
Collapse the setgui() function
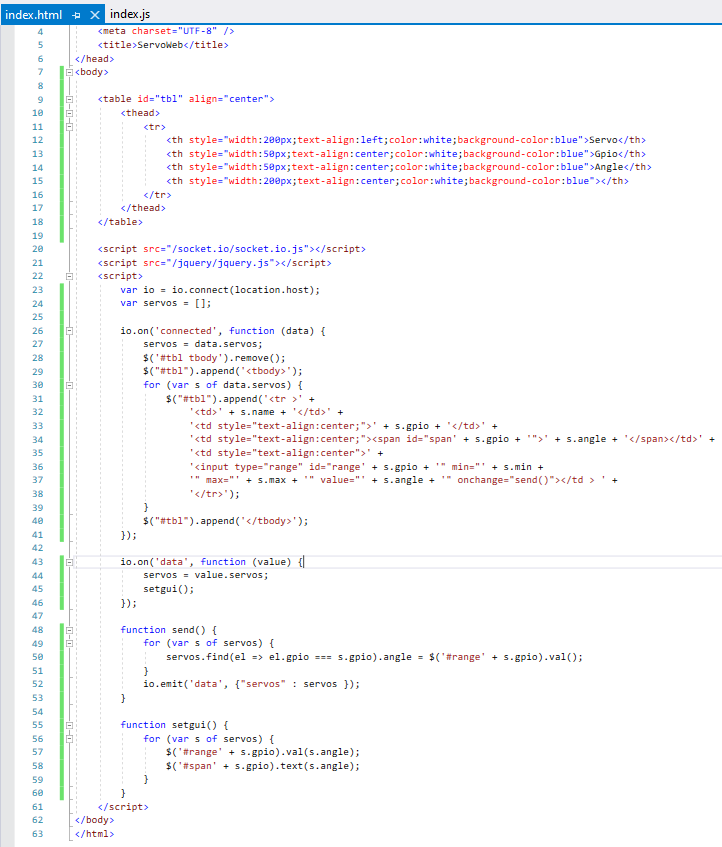pos(69,724)
